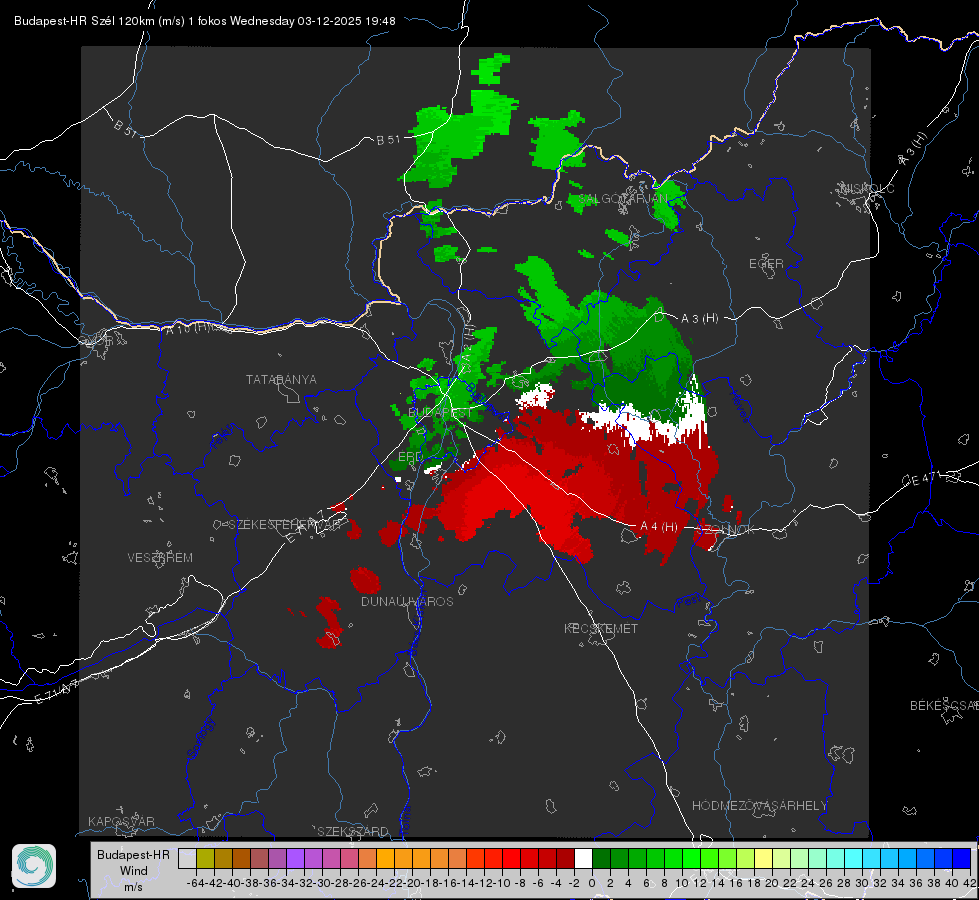Click the A 4 (H) road label
Screen dimensions: 979x900
(x=659, y=527)
